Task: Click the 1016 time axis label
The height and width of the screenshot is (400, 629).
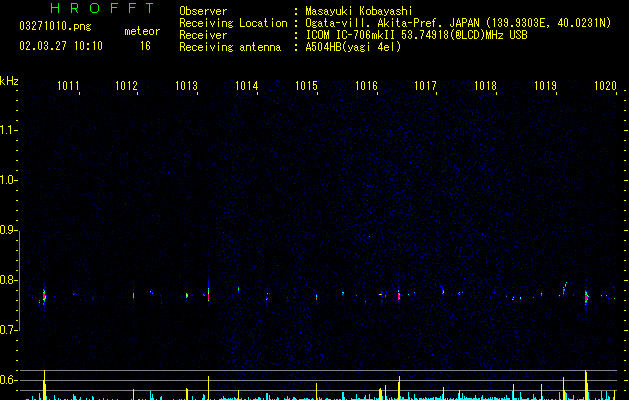Action: click(x=367, y=86)
